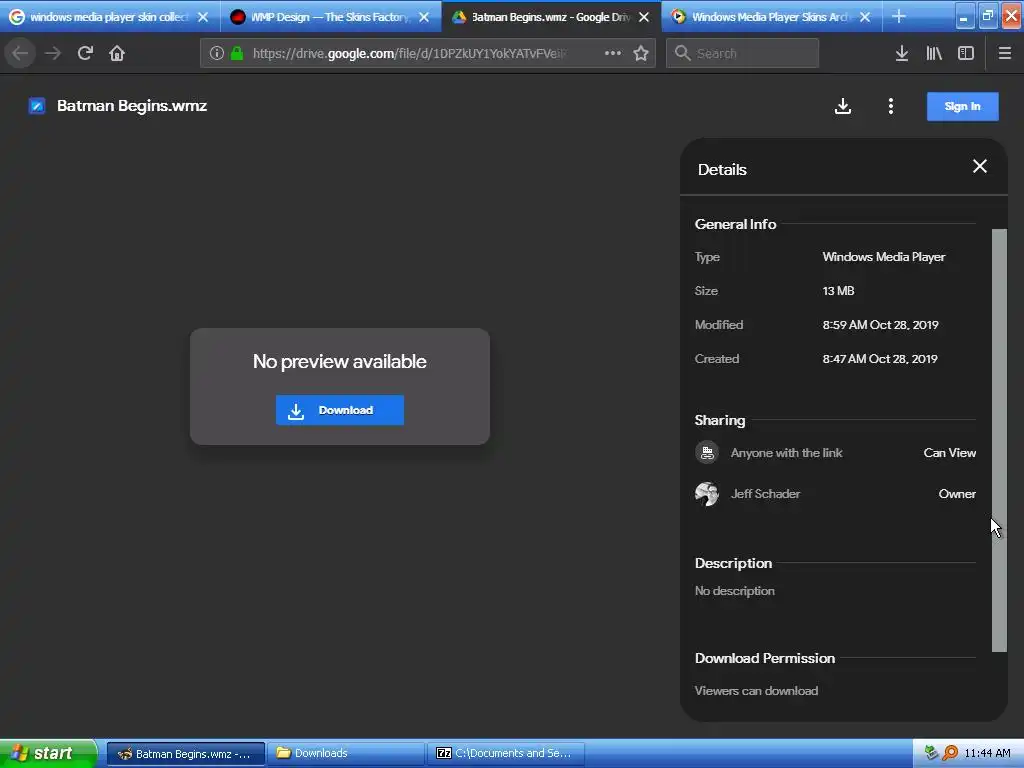The image size is (1024, 768).
Task: Click the blue Download button
Action: [340, 410]
